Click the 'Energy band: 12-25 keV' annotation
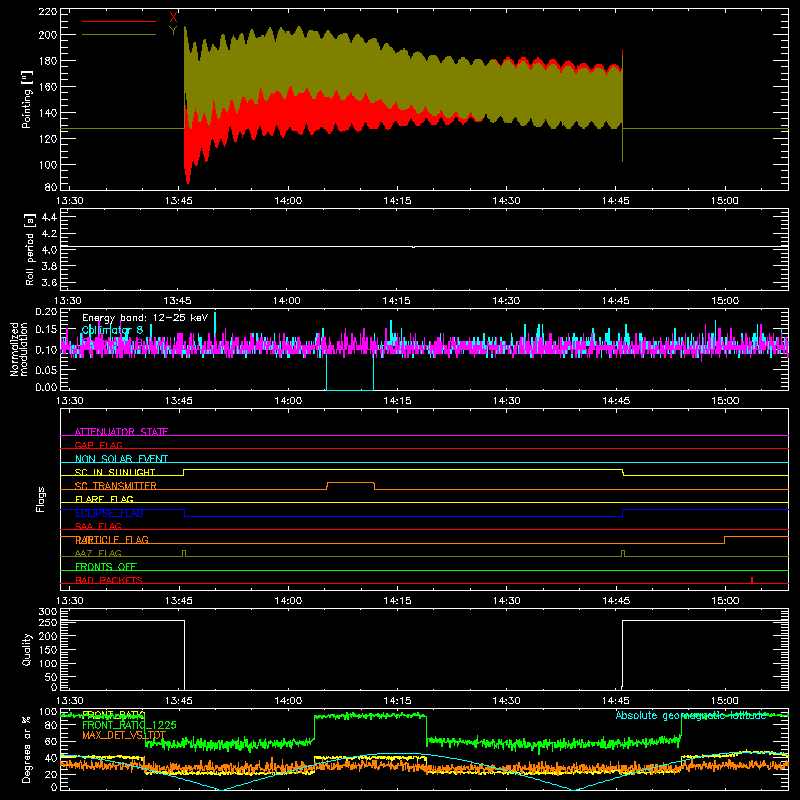Image resolution: width=800 pixels, height=800 pixels. point(145,317)
